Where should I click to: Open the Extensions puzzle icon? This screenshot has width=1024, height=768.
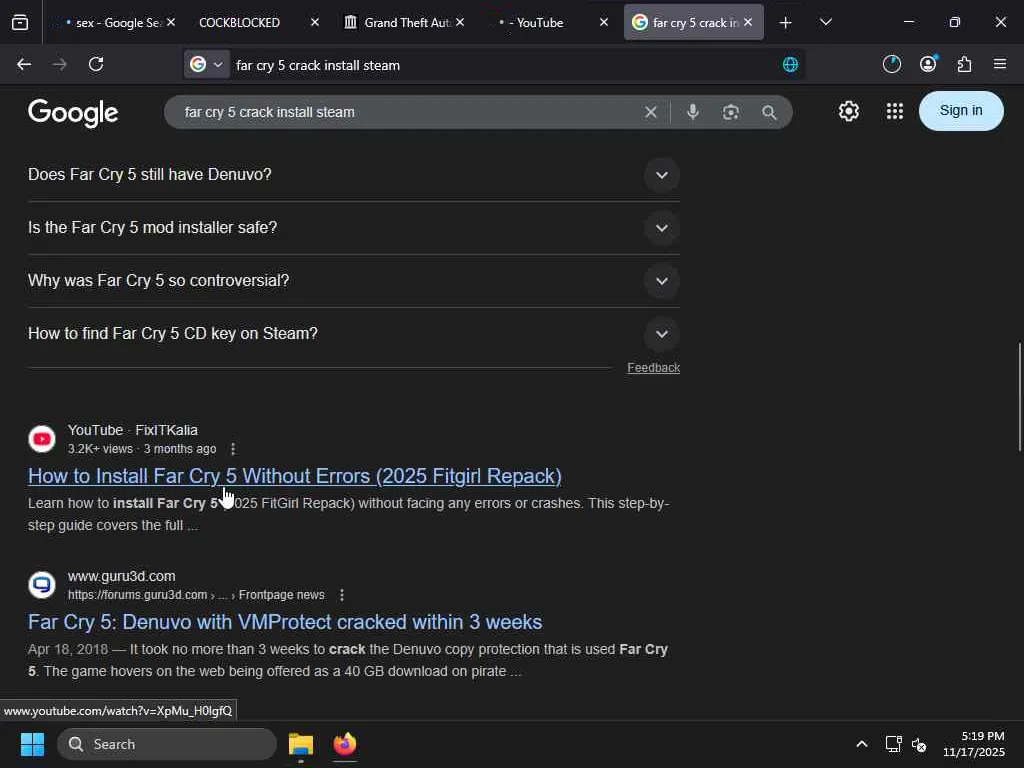964,64
